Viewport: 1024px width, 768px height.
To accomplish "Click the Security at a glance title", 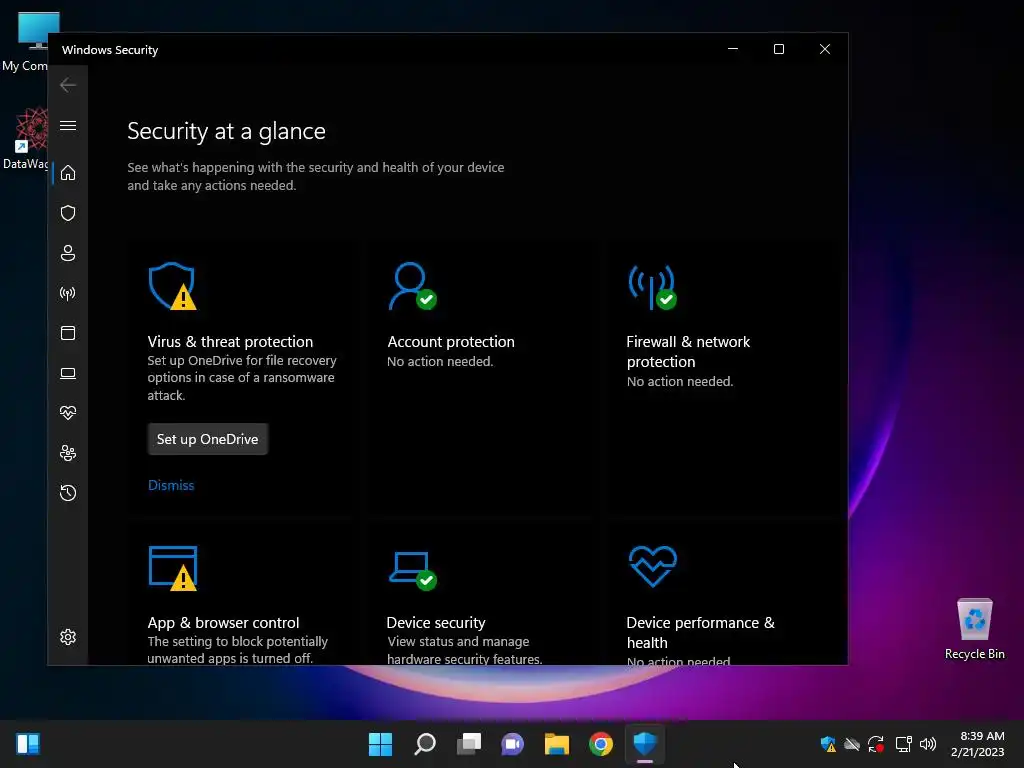I will (226, 131).
